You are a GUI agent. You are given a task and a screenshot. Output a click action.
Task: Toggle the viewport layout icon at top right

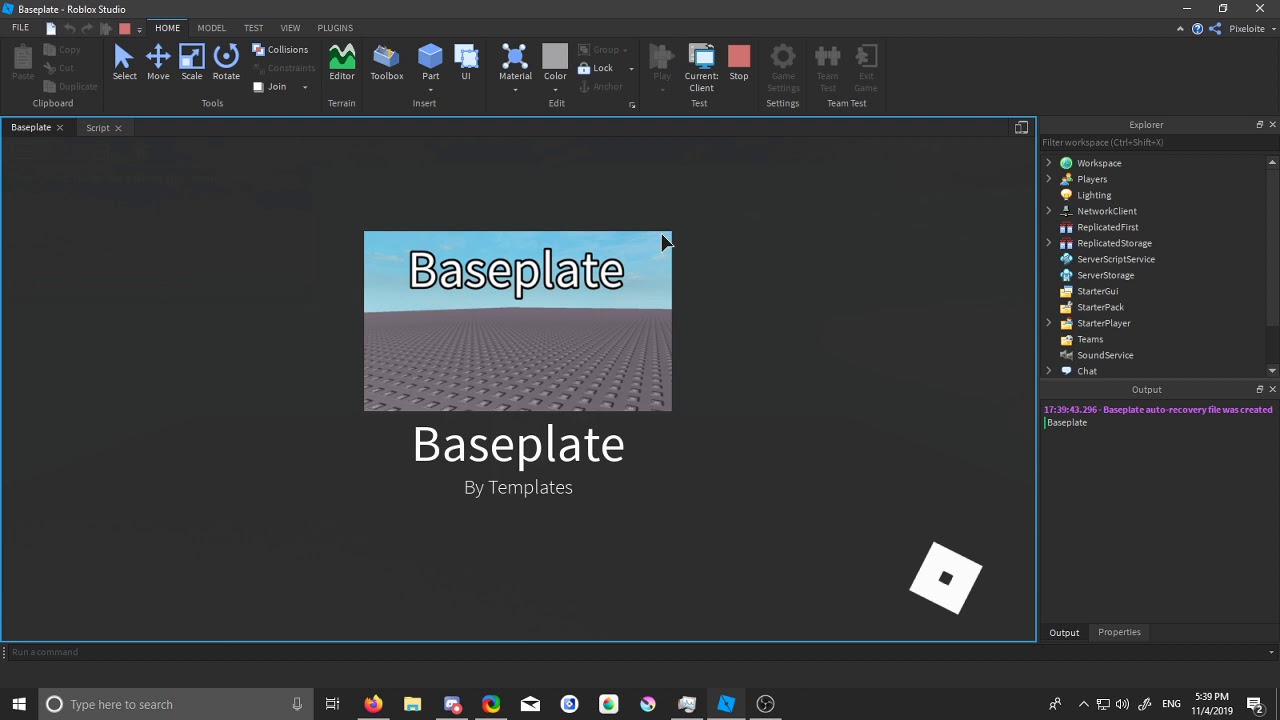[1021, 127]
